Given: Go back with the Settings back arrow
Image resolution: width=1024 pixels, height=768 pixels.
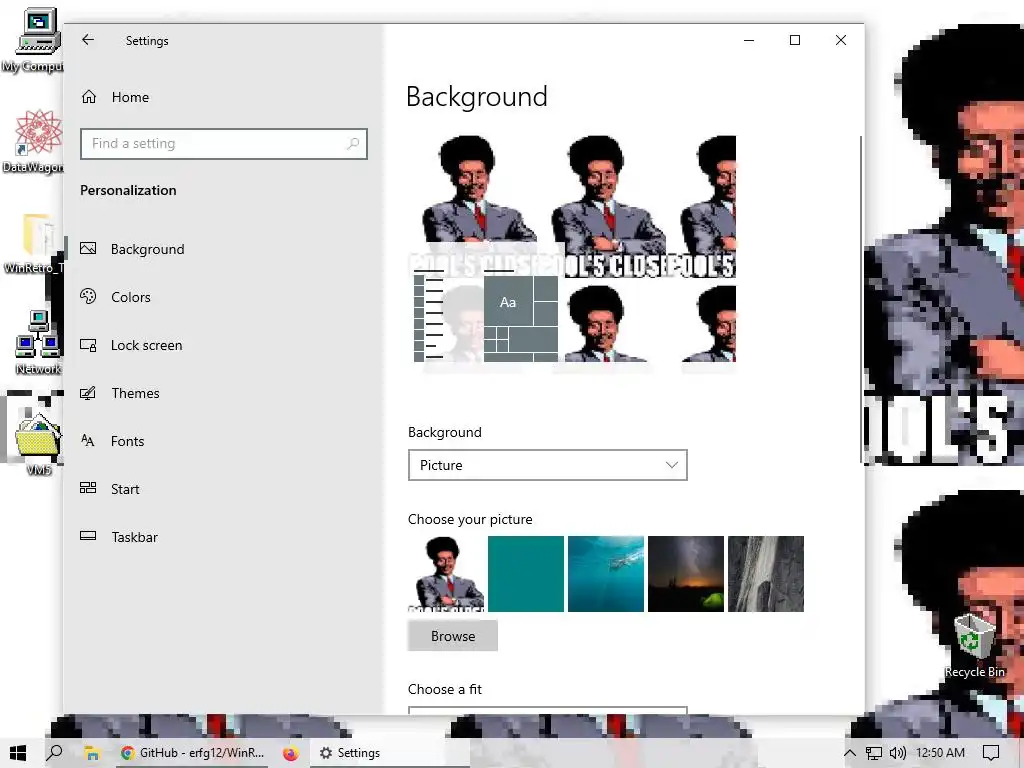Looking at the screenshot, I should coord(88,40).
